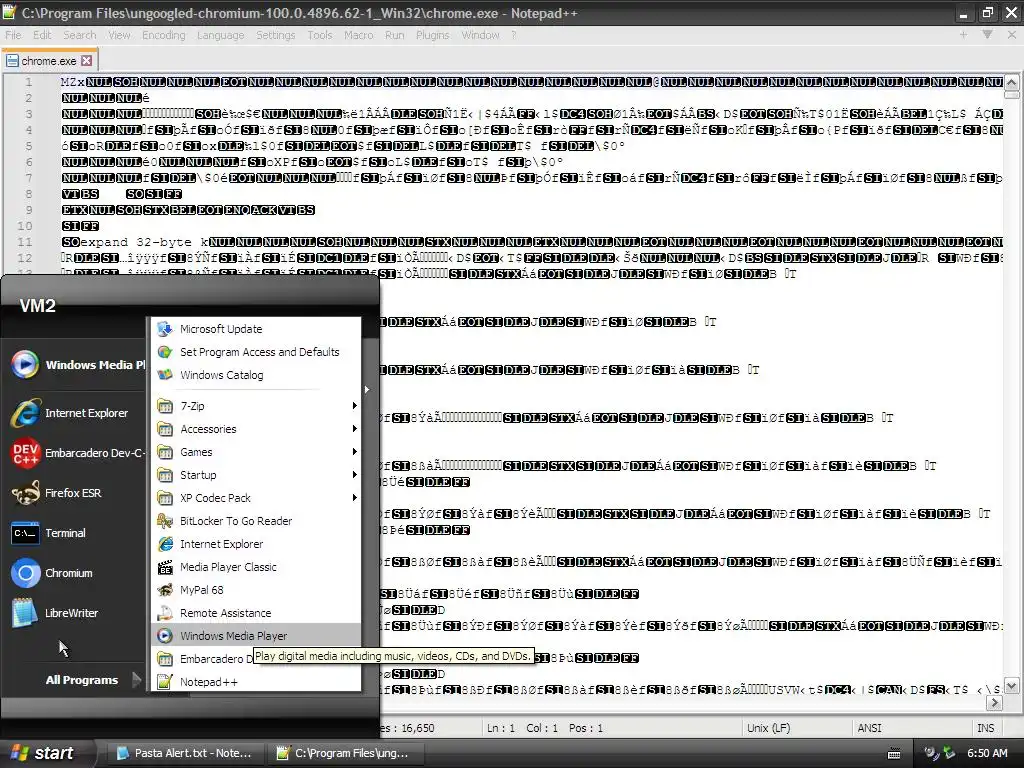Open the Notepad++ tab list dropdown arrow
This screenshot has width=1024, height=768.
tap(987, 35)
